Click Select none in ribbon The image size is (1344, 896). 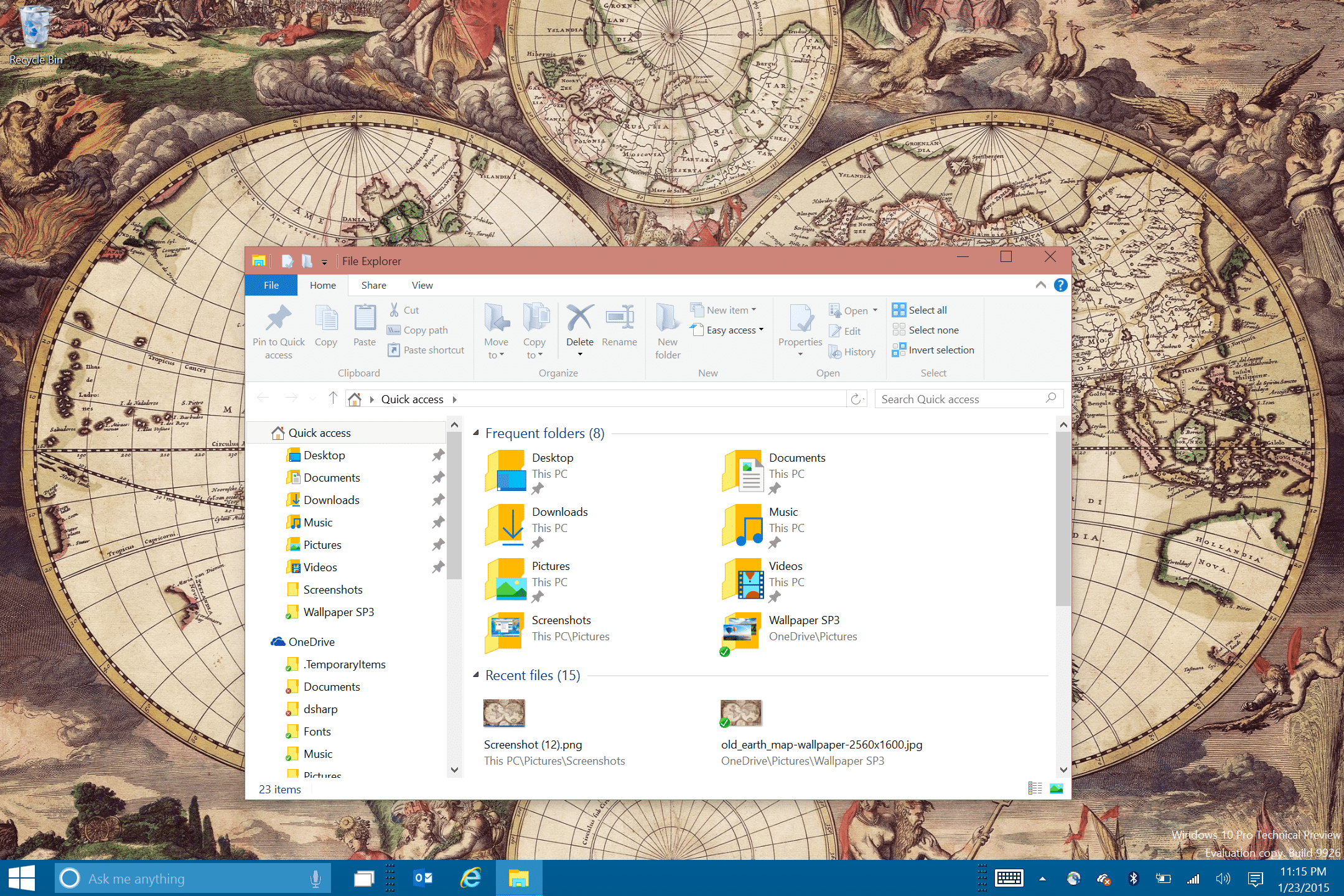pyautogui.click(x=925, y=330)
